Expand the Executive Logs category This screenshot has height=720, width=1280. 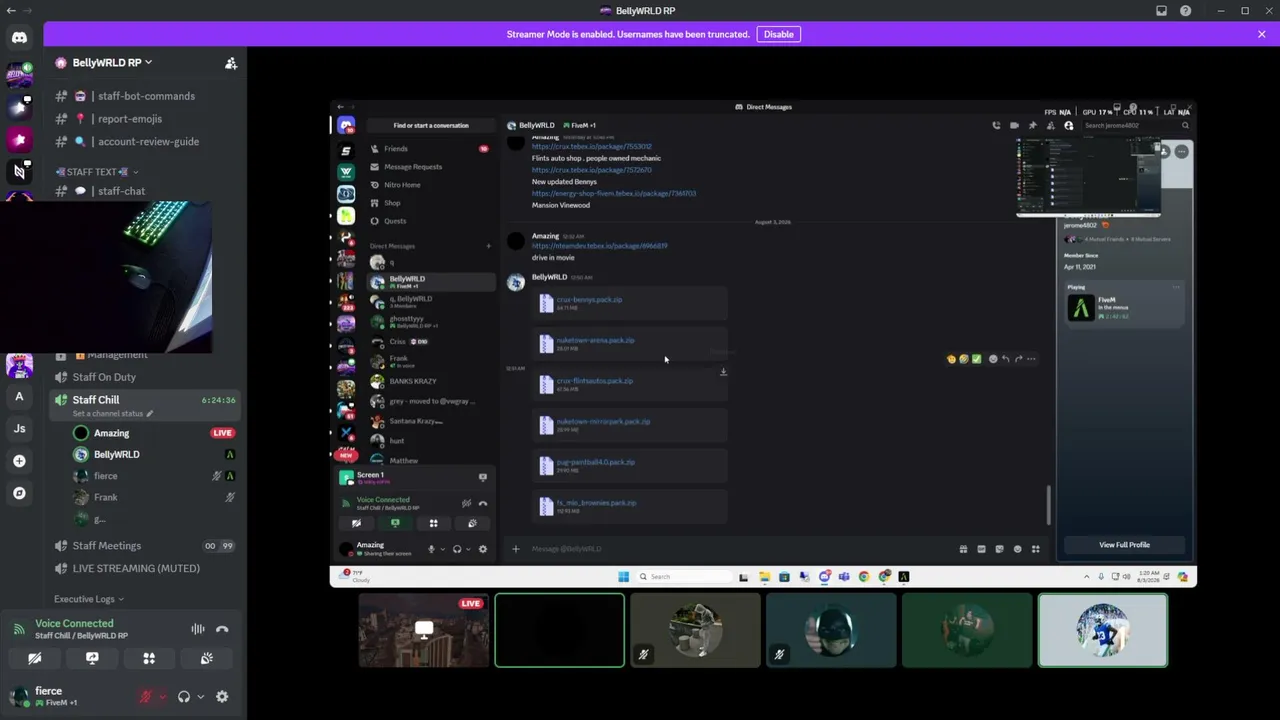point(88,599)
